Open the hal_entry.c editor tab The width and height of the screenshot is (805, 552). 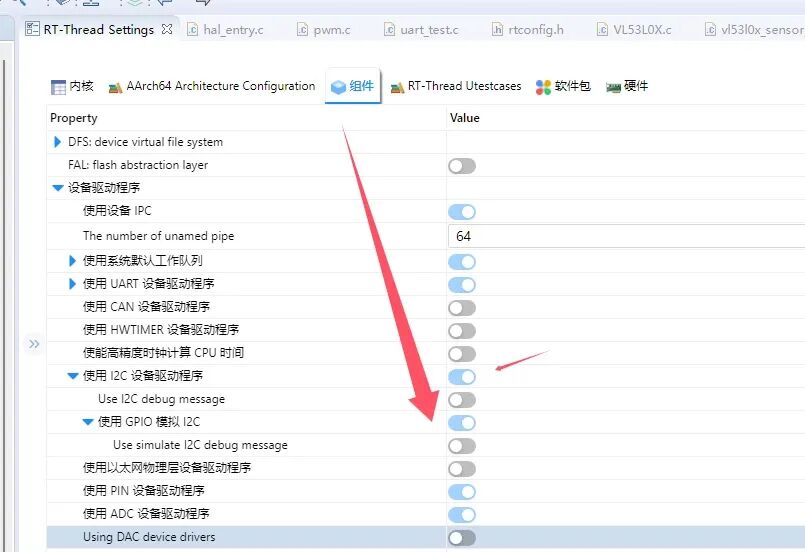tap(232, 30)
